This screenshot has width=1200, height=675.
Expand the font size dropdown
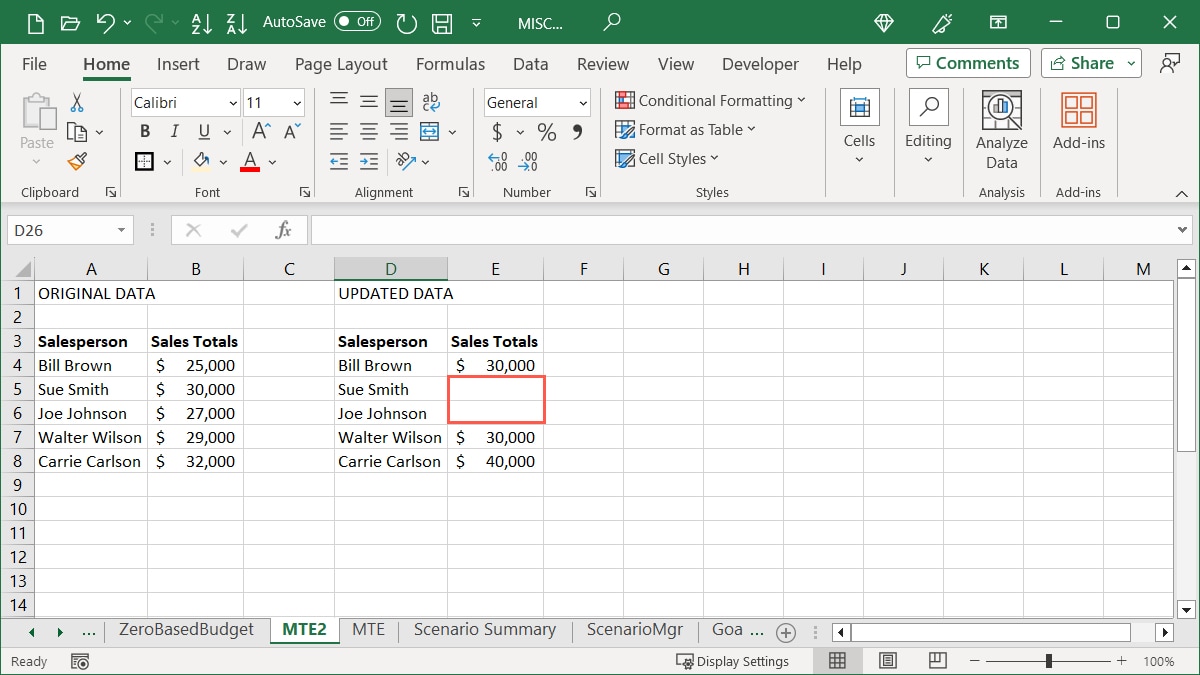(295, 102)
